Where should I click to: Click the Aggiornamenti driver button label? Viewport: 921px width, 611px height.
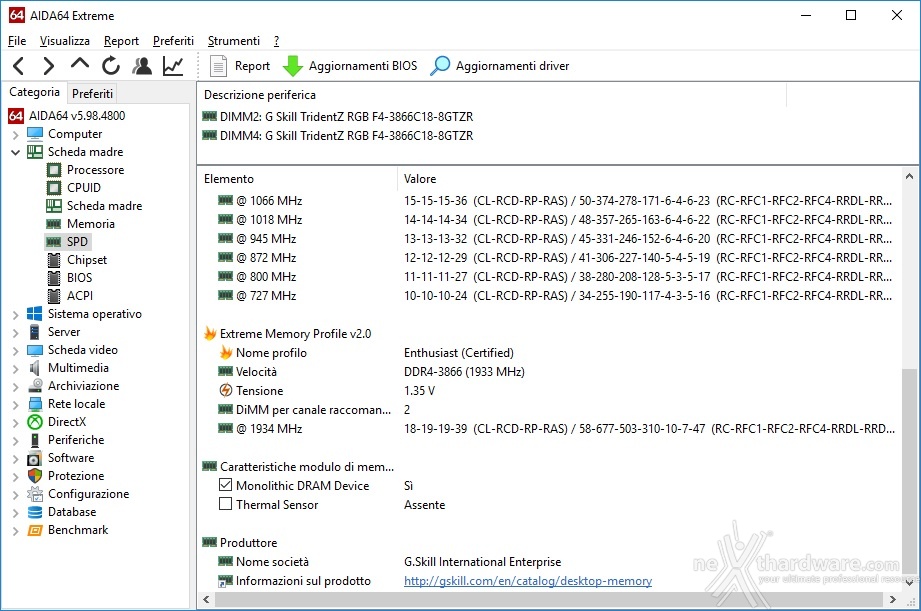512,66
